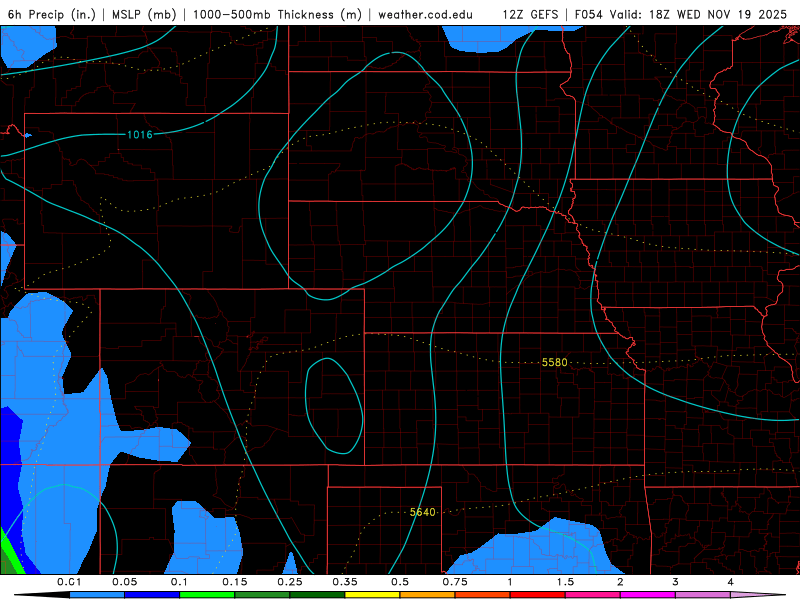Click the 5580 thickness contour label
This screenshot has width=800, height=600.
[x=555, y=362]
